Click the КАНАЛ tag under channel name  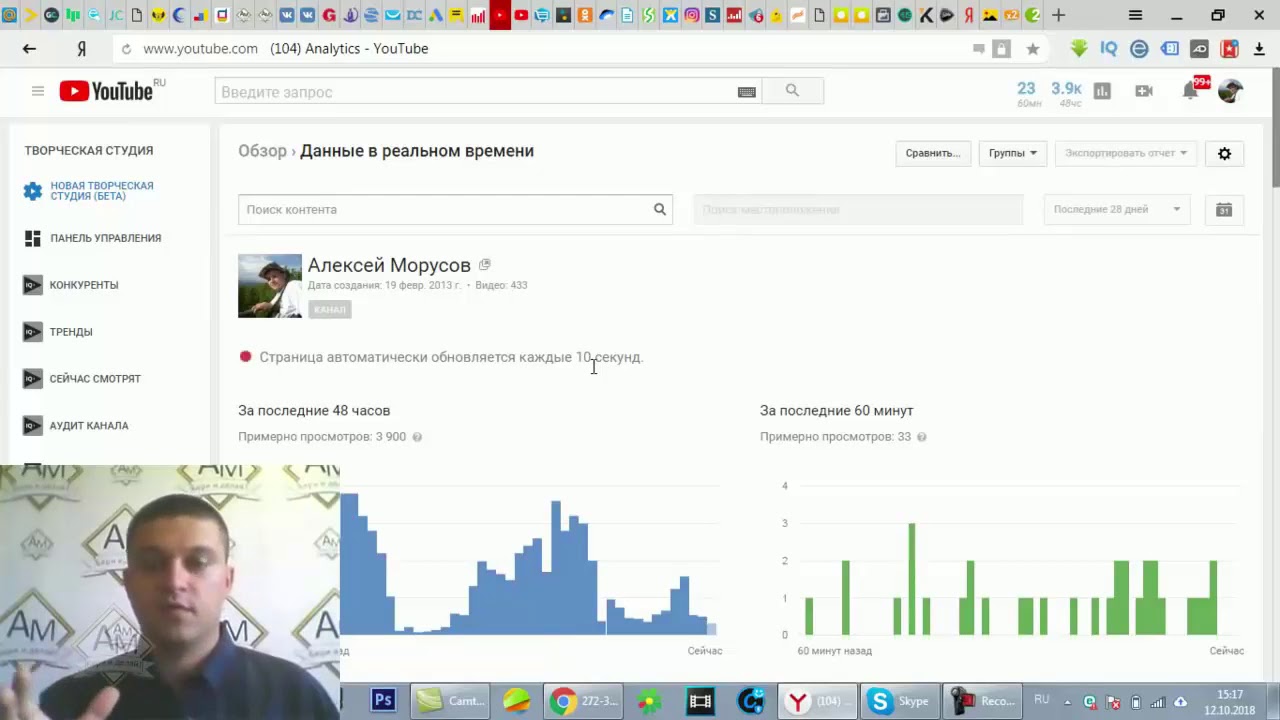click(329, 310)
